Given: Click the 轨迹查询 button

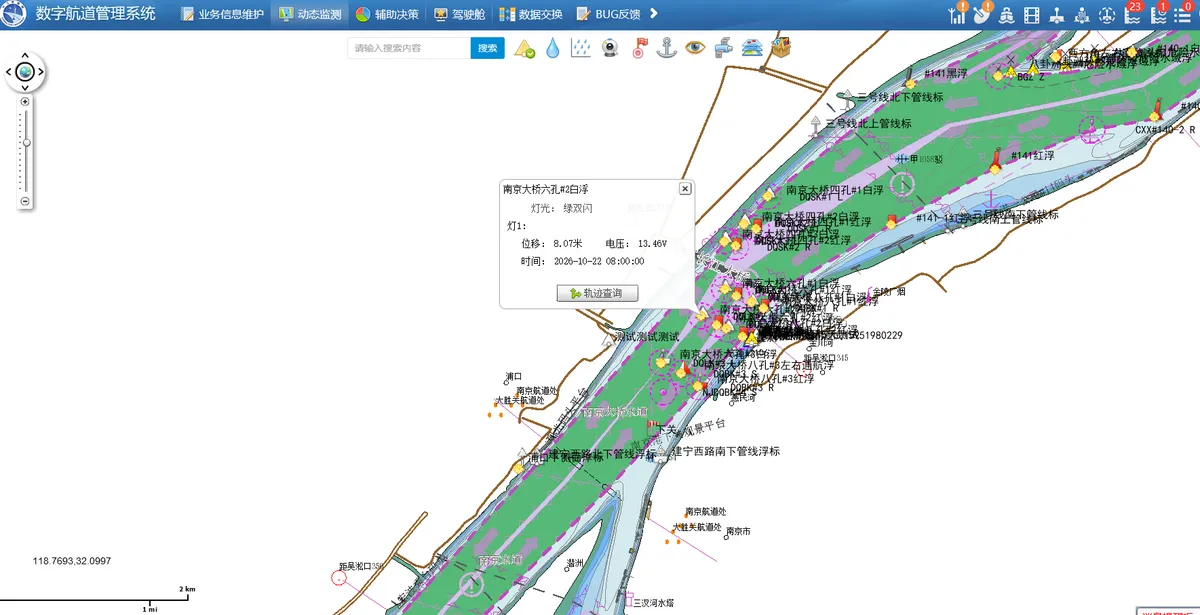Looking at the screenshot, I should click(597, 293).
